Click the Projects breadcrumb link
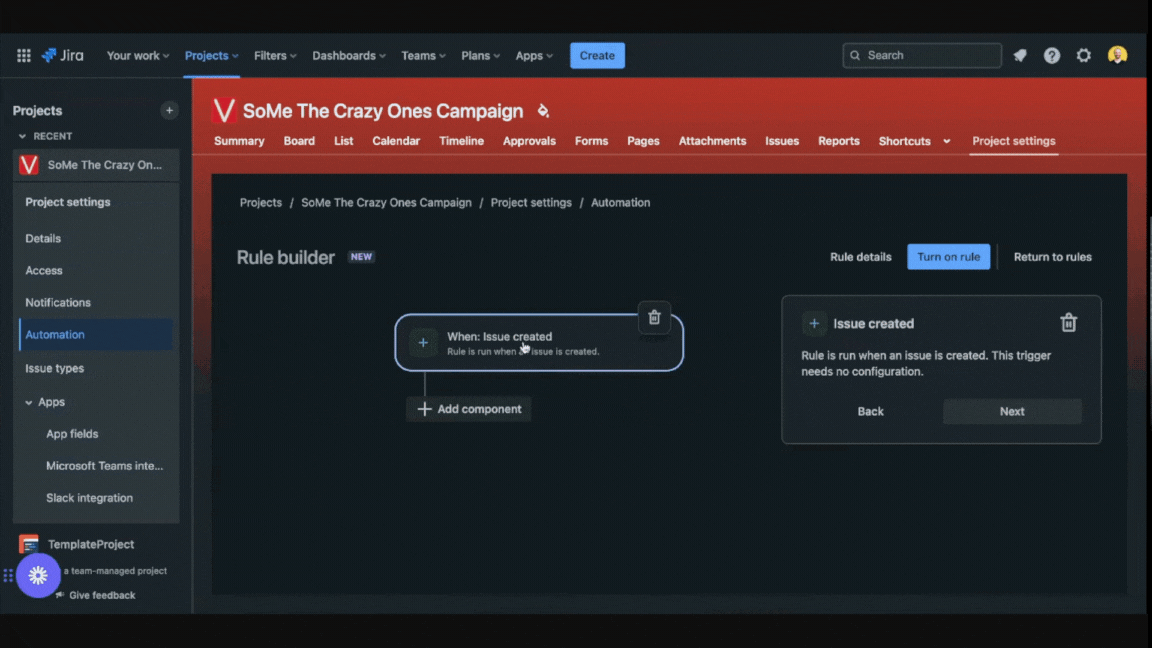 tap(260, 203)
